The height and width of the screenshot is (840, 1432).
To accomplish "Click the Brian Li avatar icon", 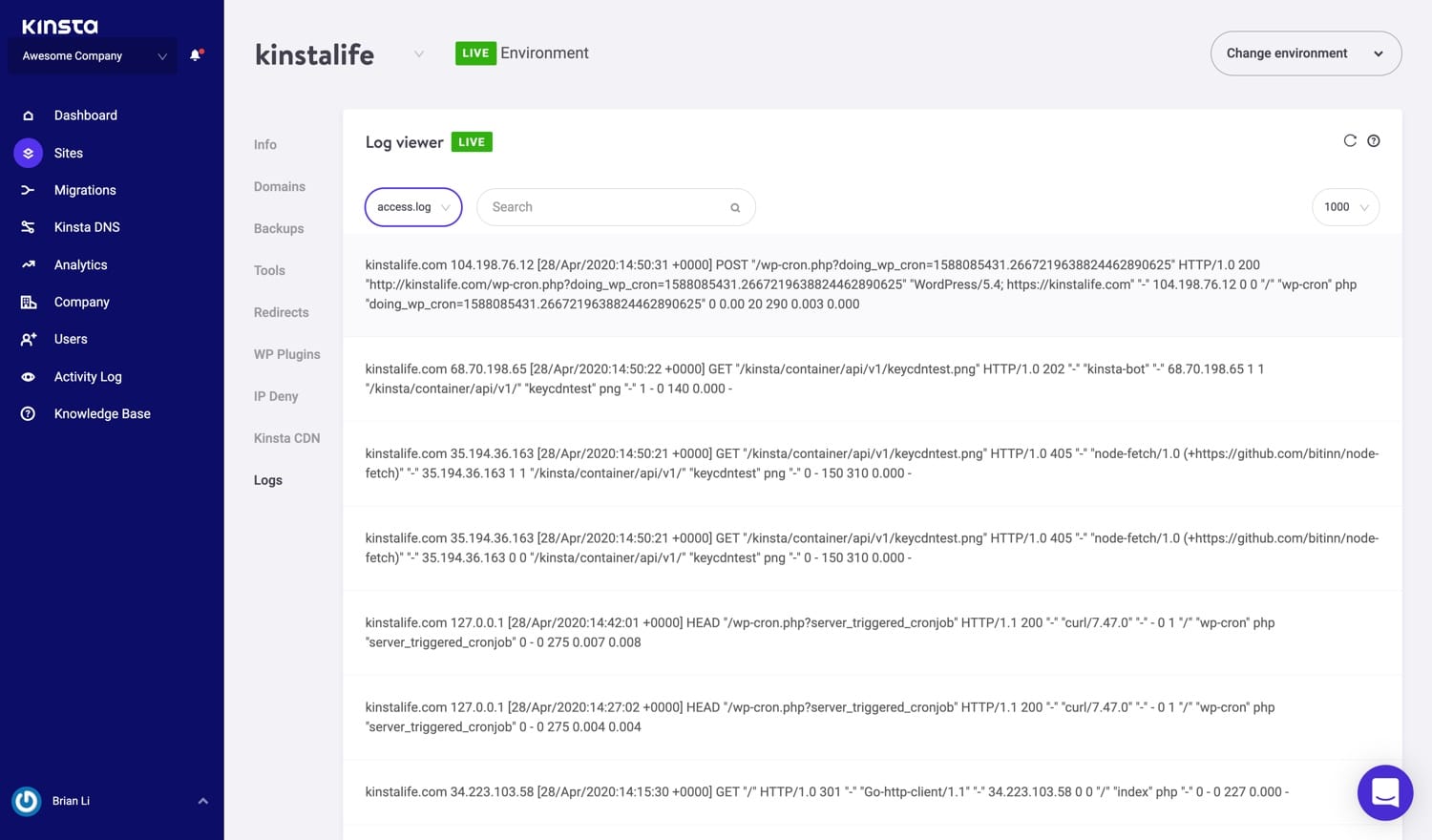I will click(27, 801).
